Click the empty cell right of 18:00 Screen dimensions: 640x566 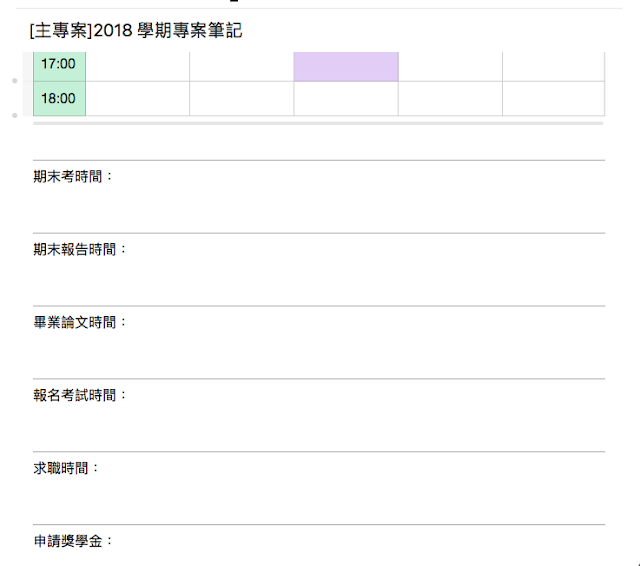[138, 98]
